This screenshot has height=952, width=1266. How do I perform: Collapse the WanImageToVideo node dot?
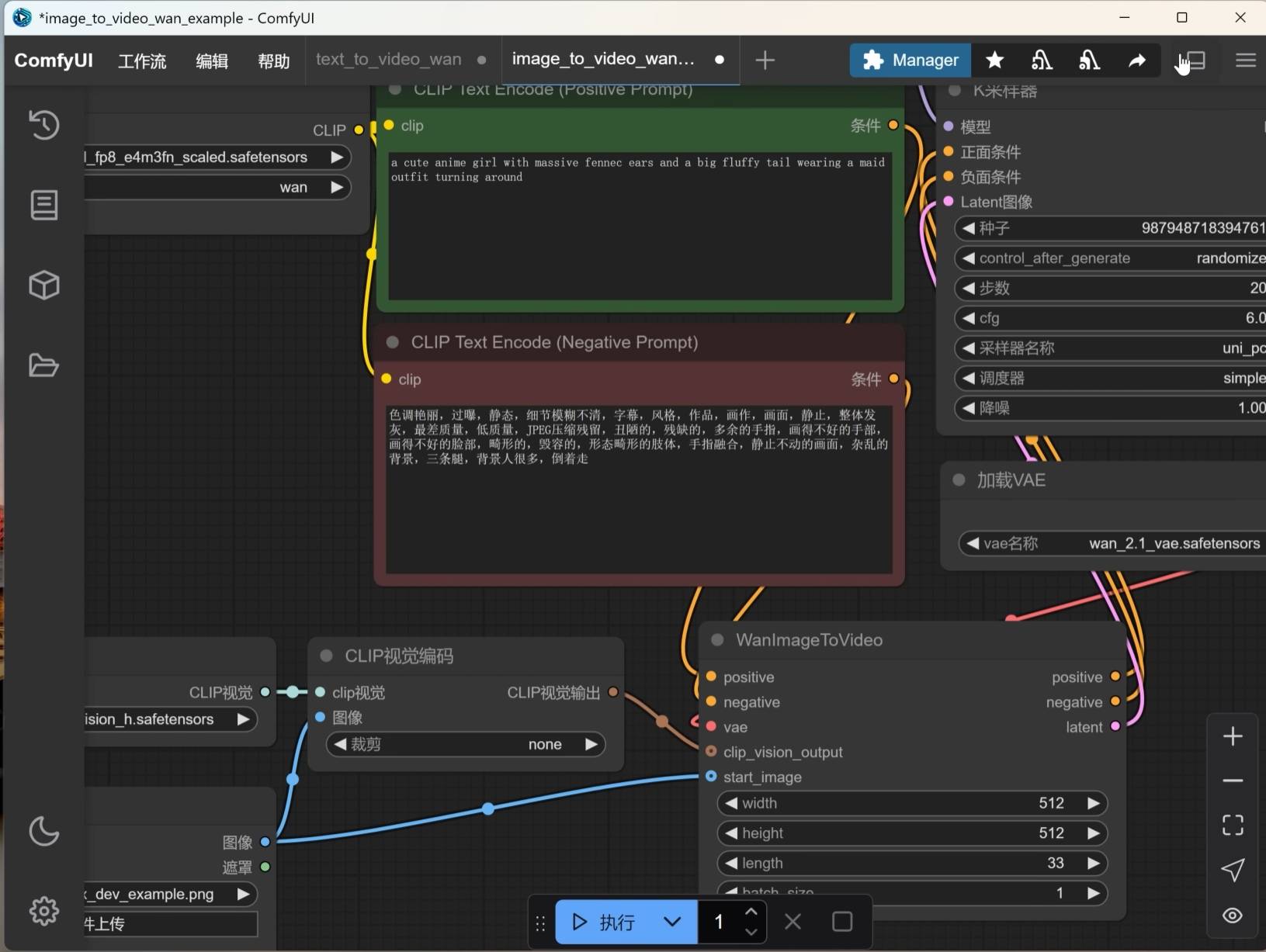717,640
